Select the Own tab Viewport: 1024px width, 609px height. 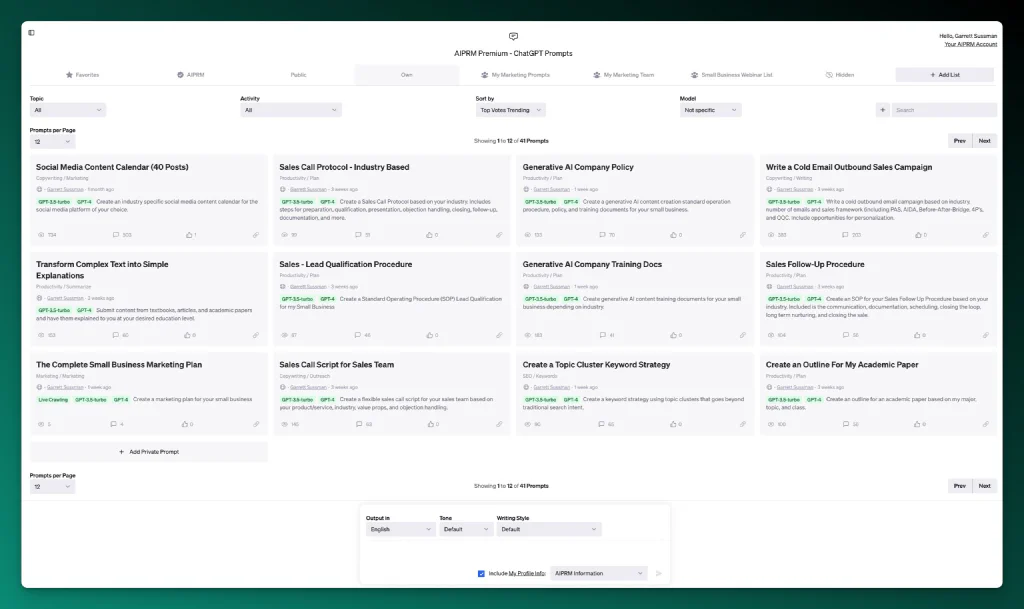(406, 75)
